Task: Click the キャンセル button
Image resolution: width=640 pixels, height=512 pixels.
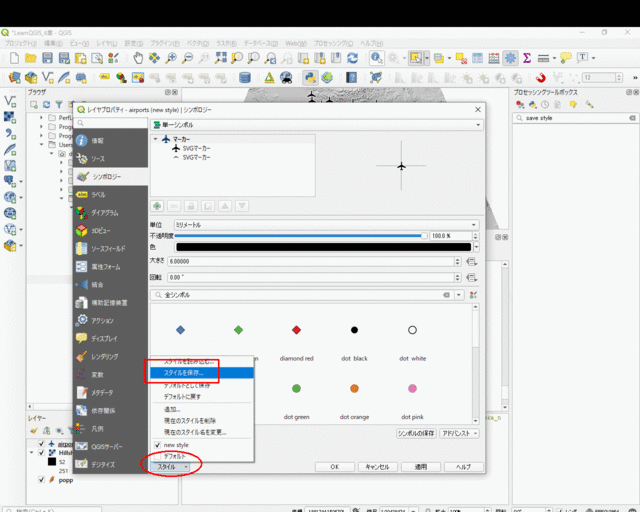Action: pyautogui.click(x=378, y=467)
